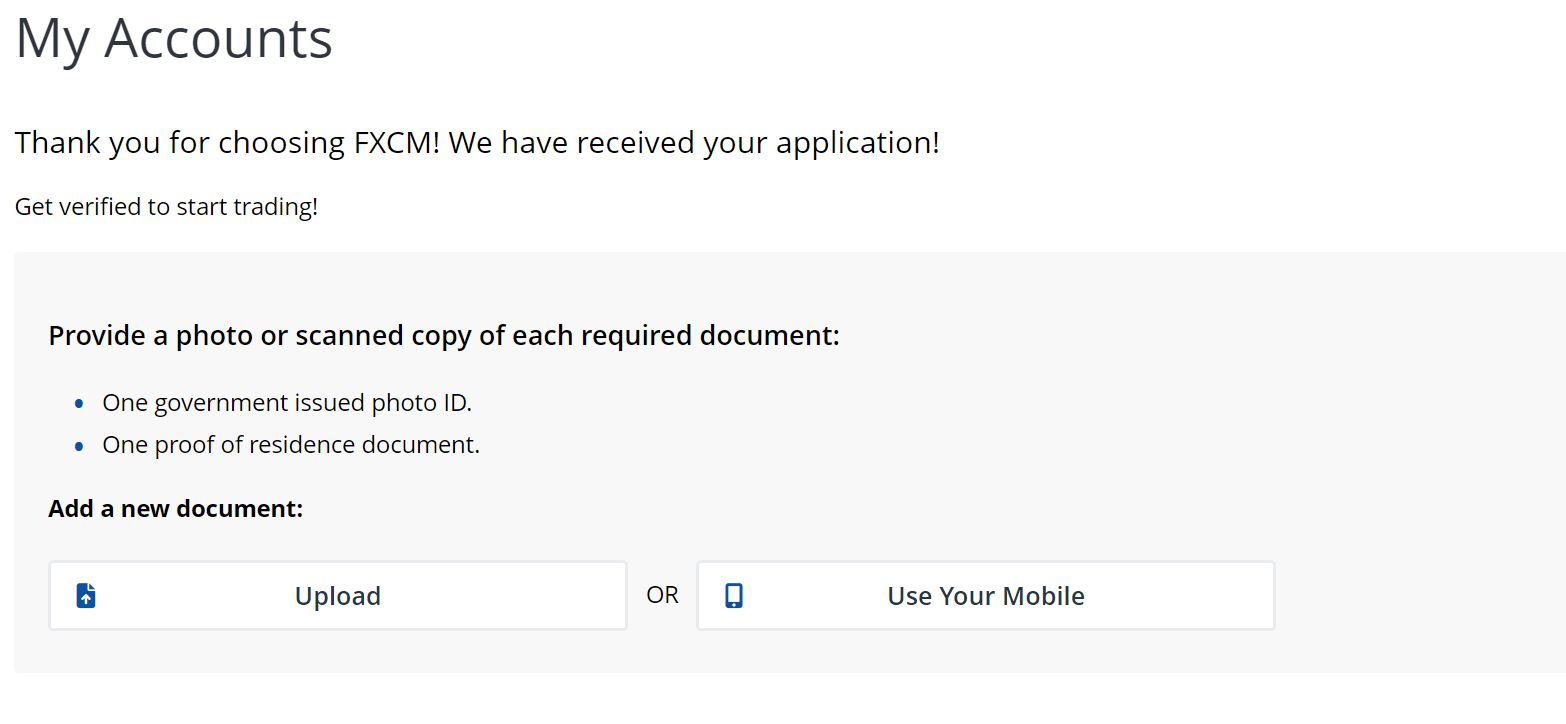Viewport: 1566px width, 724px height.
Task: Click the bullet dot beside government photo ID
Action: coord(79,404)
